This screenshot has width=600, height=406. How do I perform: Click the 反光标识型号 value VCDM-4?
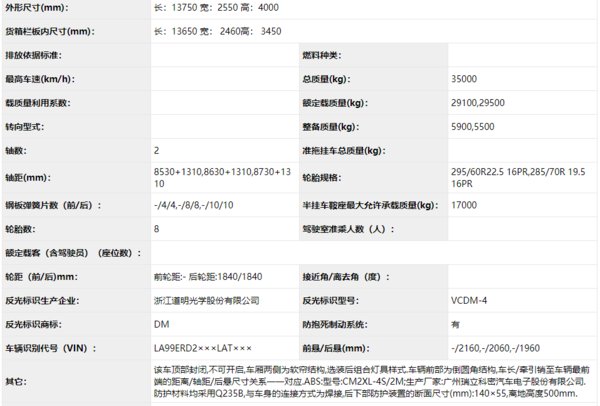468,300
